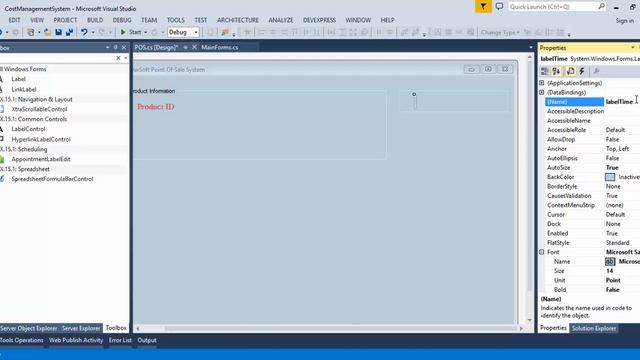Open the DEBUG menu
Screen dimensions: 640x360
[122, 20]
